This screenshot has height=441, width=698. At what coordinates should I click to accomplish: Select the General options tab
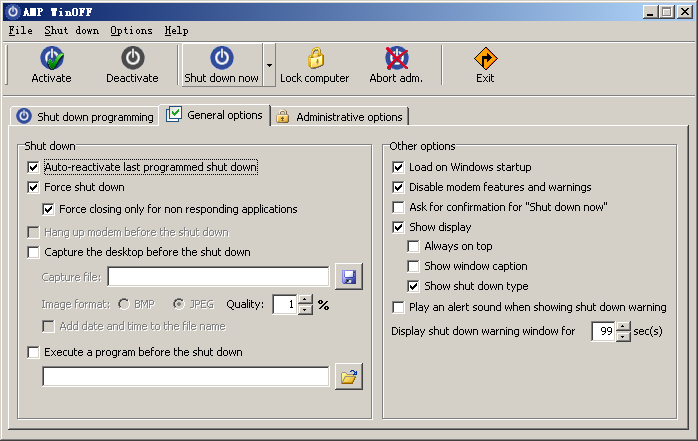[215, 115]
